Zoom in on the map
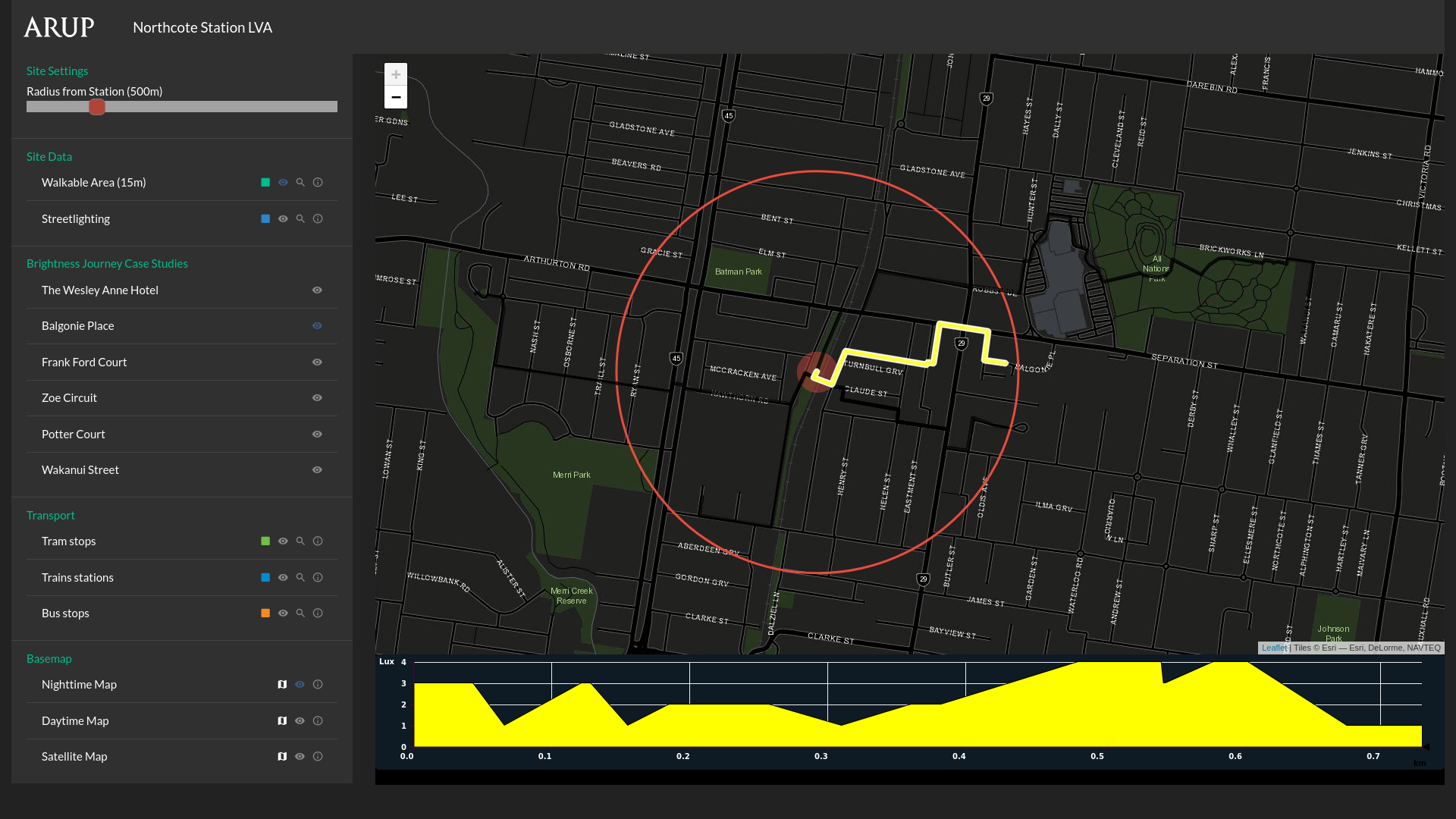The image size is (1456, 819). coord(396,74)
